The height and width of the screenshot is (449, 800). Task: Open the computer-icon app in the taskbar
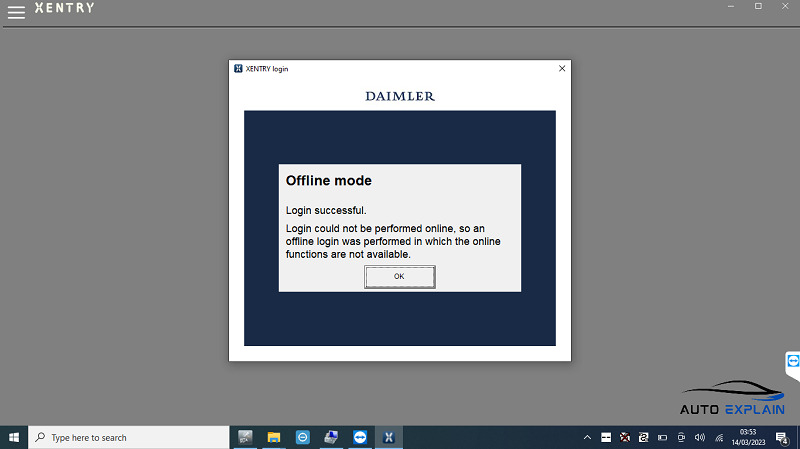click(331, 437)
